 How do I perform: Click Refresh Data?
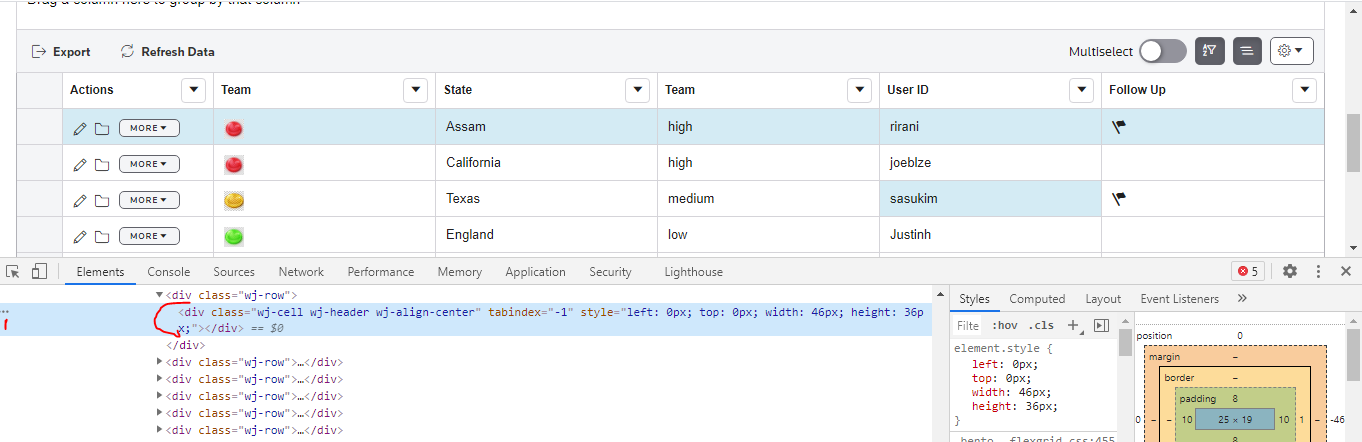click(x=167, y=52)
